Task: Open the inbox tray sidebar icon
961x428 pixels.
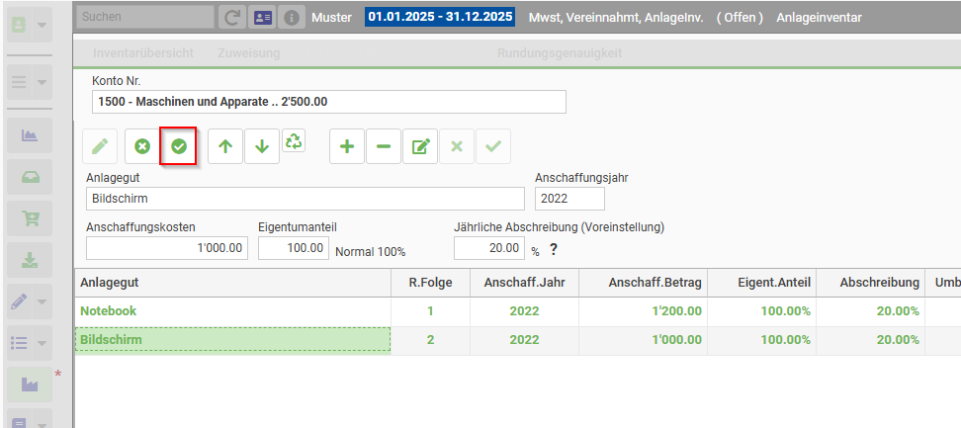Action: tap(29, 177)
